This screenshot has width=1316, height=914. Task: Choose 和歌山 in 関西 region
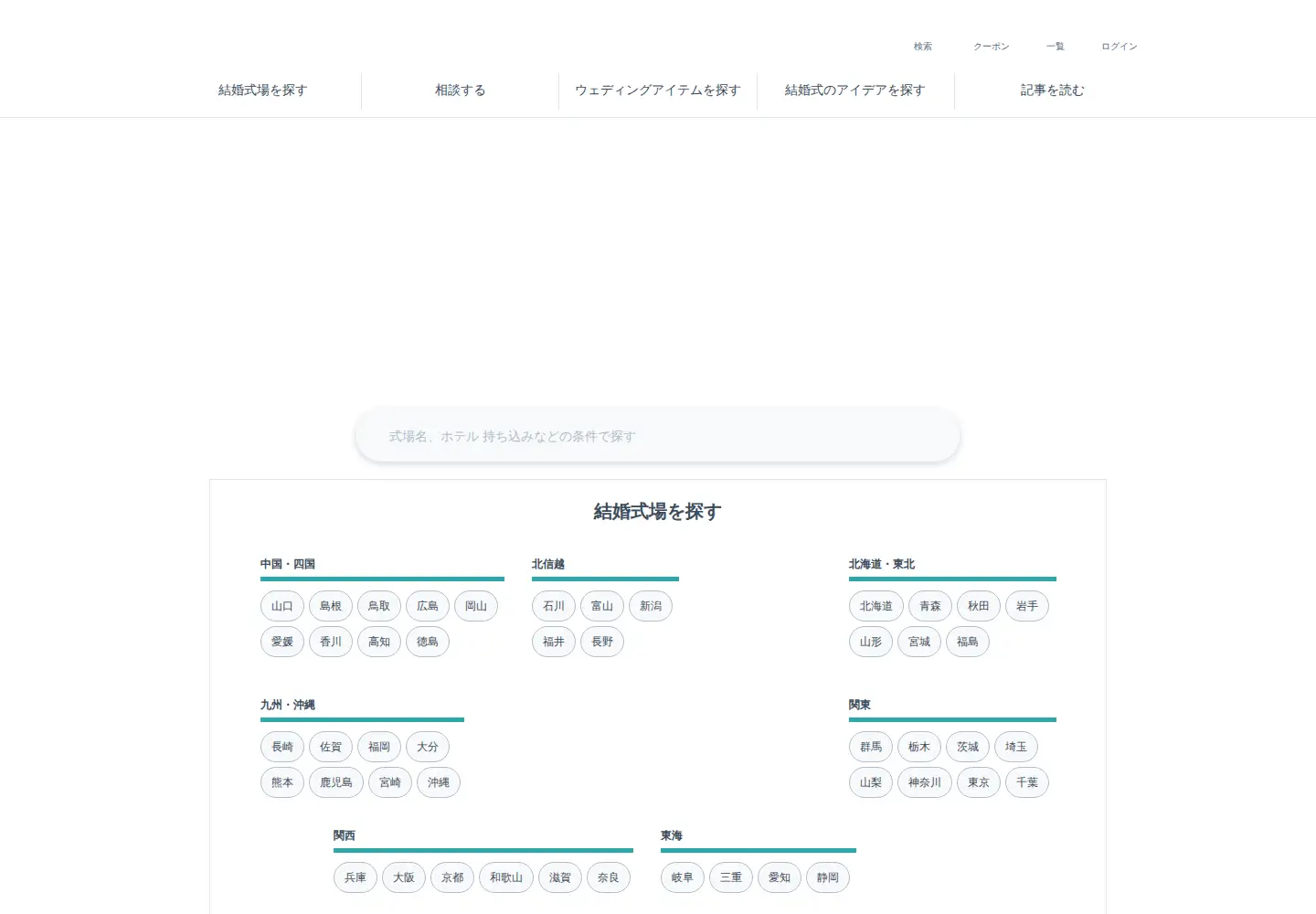pos(506,877)
